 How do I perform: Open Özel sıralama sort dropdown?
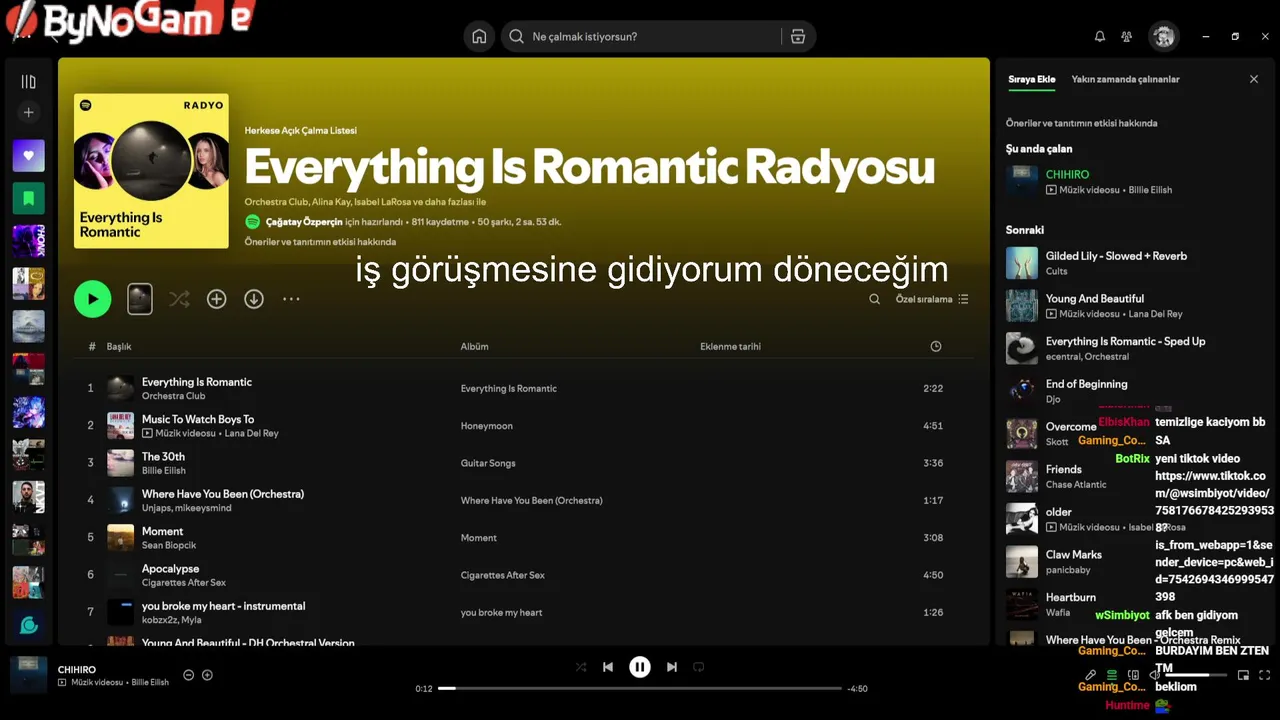[932, 299]
